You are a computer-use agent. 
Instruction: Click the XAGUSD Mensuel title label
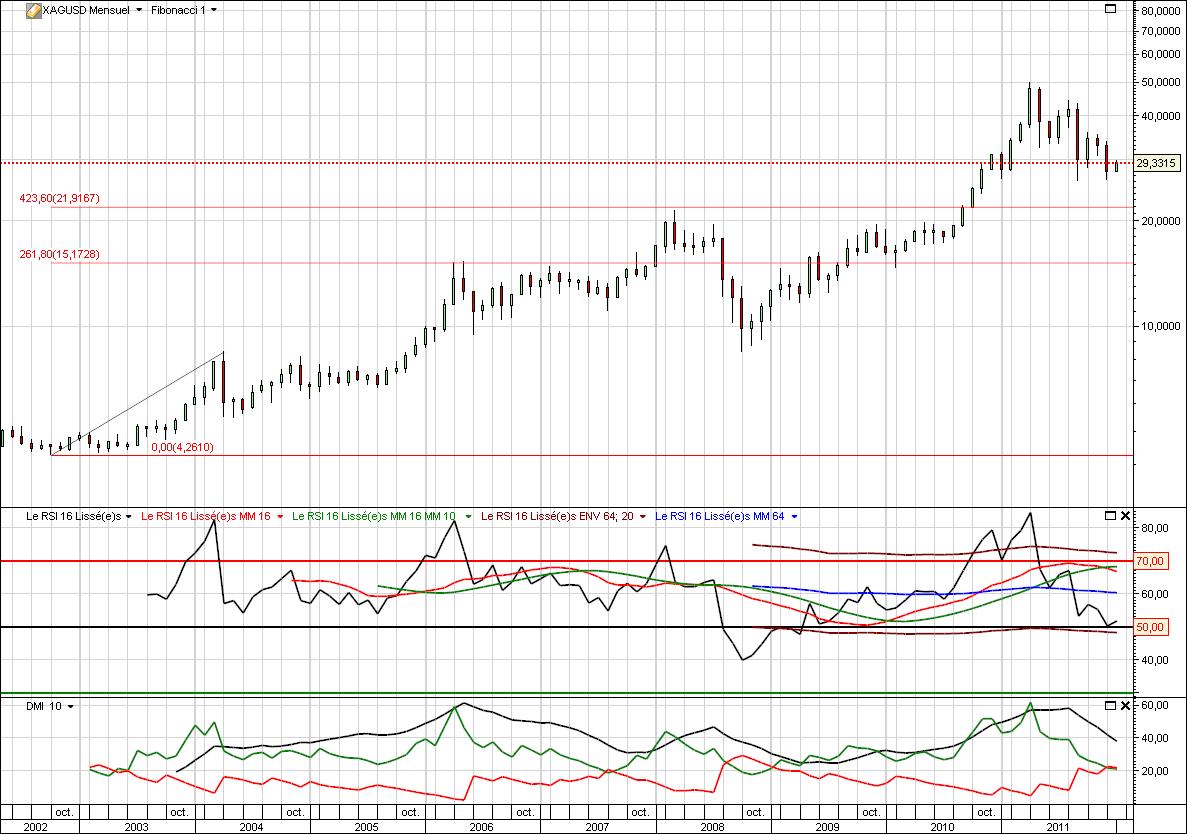86,11
